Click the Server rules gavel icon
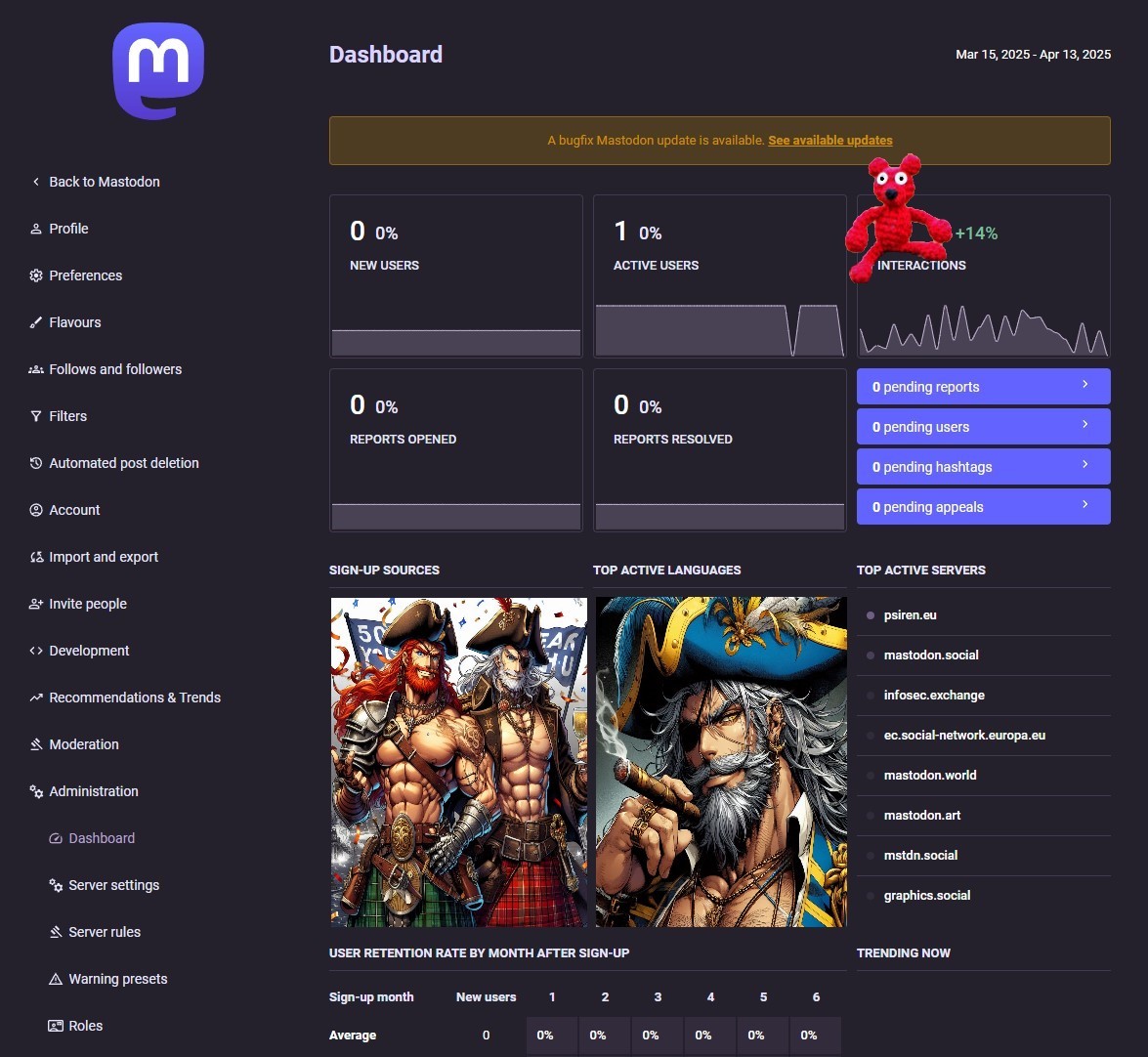This screenshot has height=1057, width=1148. 56,932
